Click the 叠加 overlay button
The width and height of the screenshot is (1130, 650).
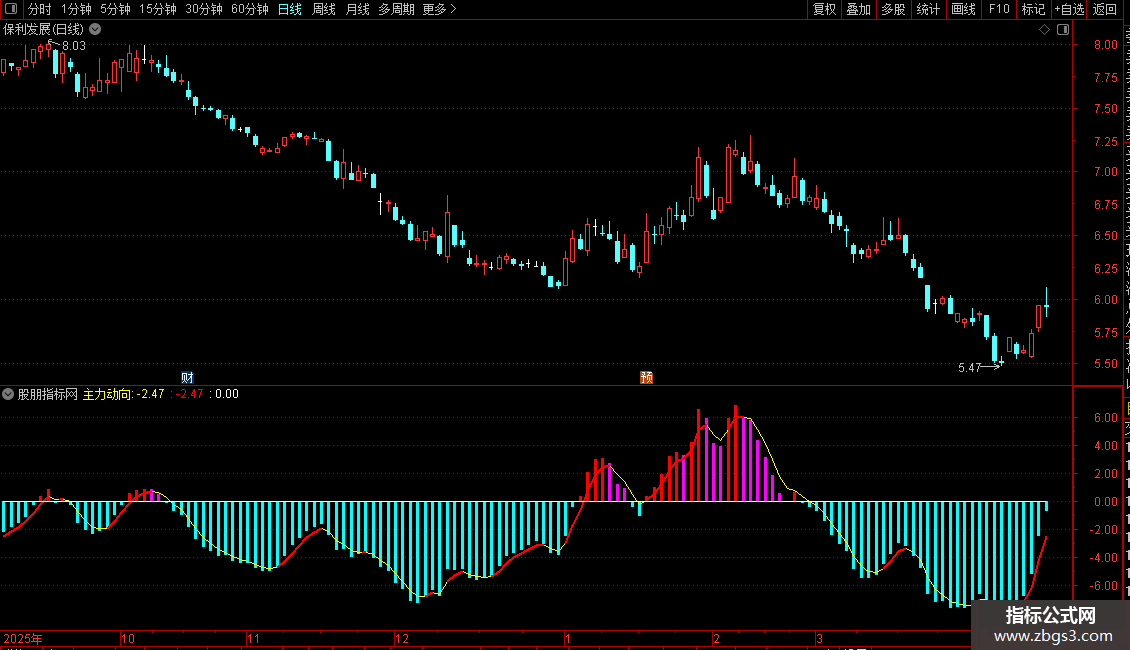(859, 9)
